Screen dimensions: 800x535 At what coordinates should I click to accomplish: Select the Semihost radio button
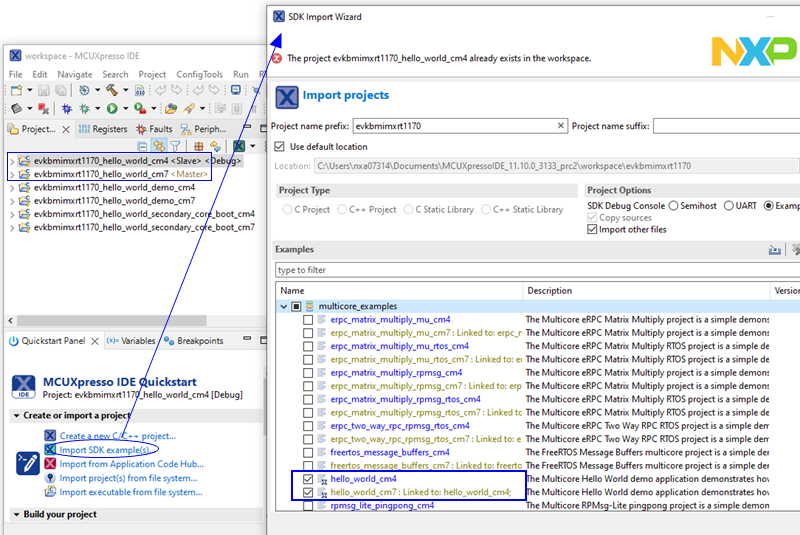coord(672,206)
